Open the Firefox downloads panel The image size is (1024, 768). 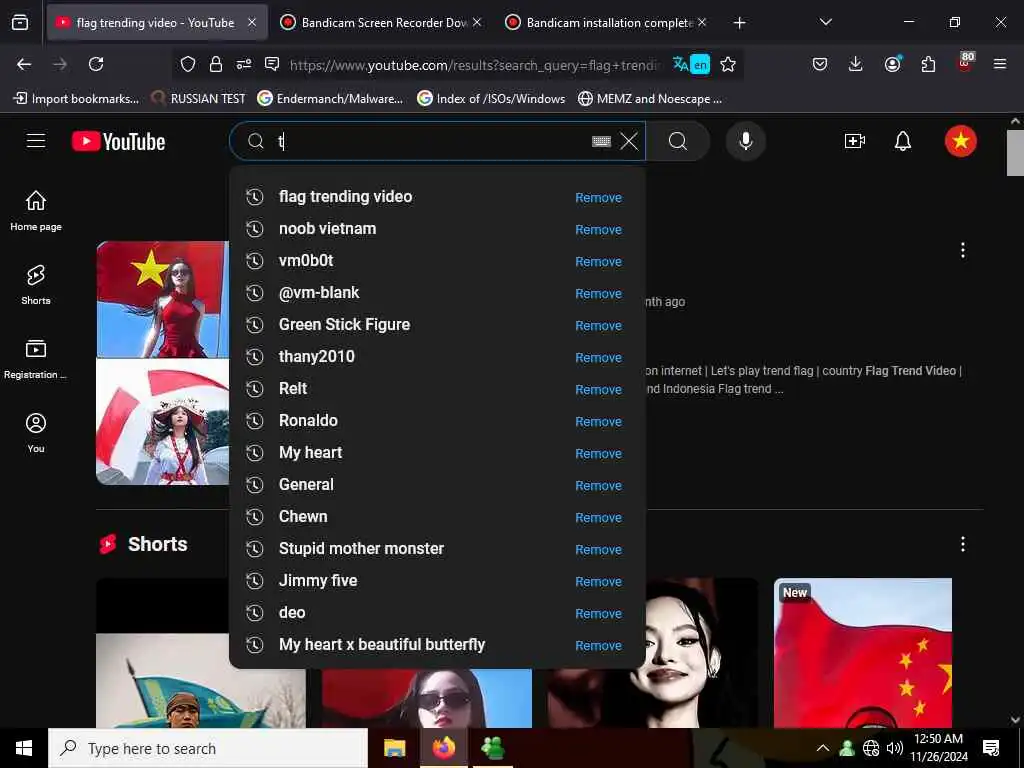(x=856, y=64)
